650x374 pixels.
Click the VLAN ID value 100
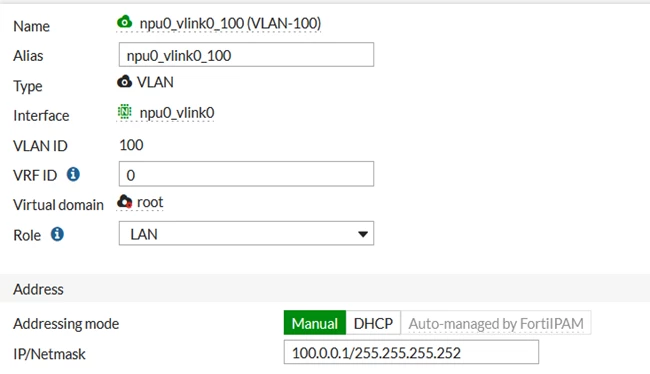pos(131,145)
